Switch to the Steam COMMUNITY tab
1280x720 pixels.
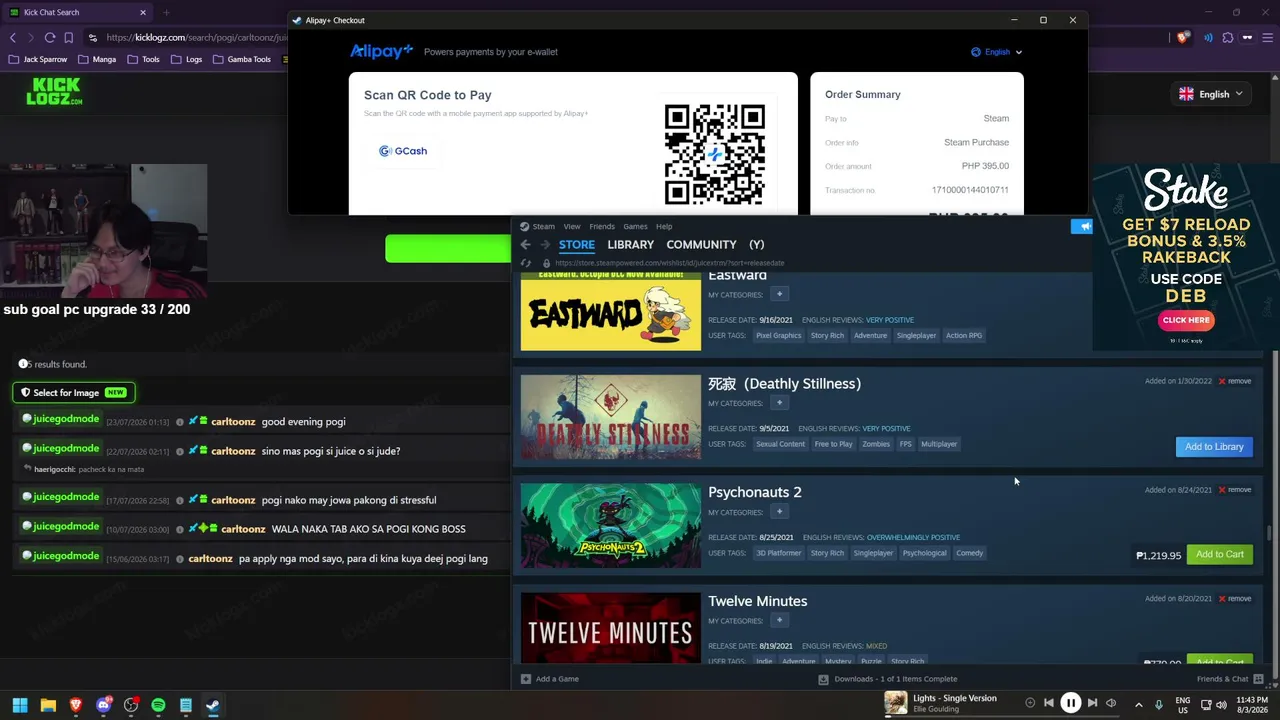[701, 245]
